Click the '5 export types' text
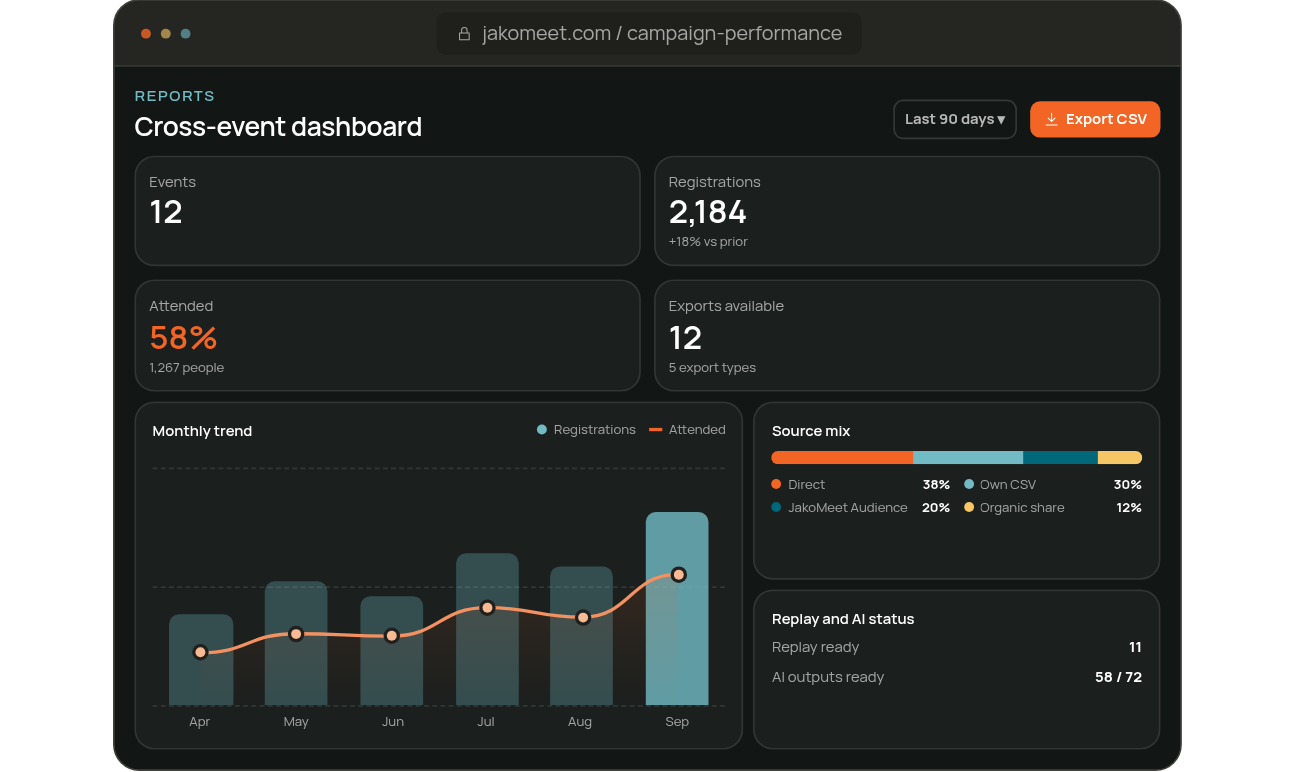1296x772 pixels. point(712,368)
